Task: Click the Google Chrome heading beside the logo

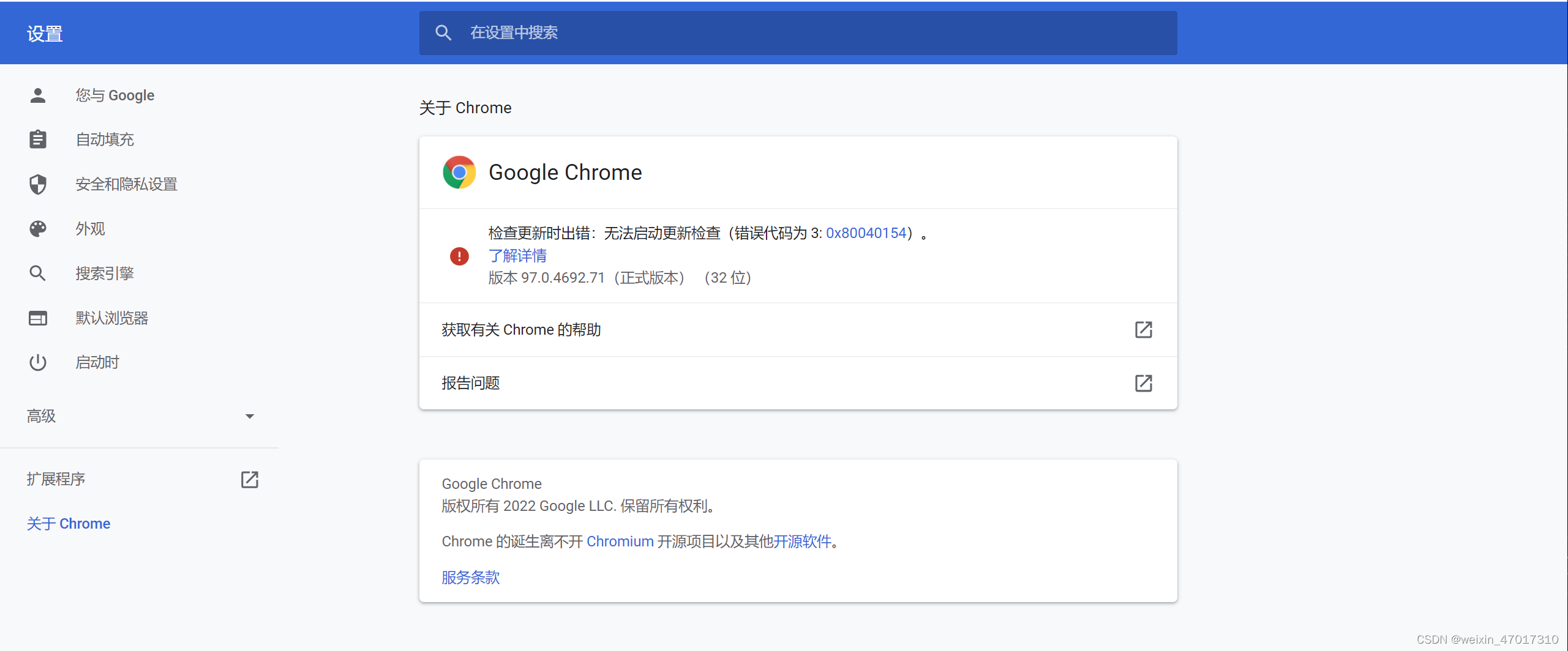Action: click(565, 173)
